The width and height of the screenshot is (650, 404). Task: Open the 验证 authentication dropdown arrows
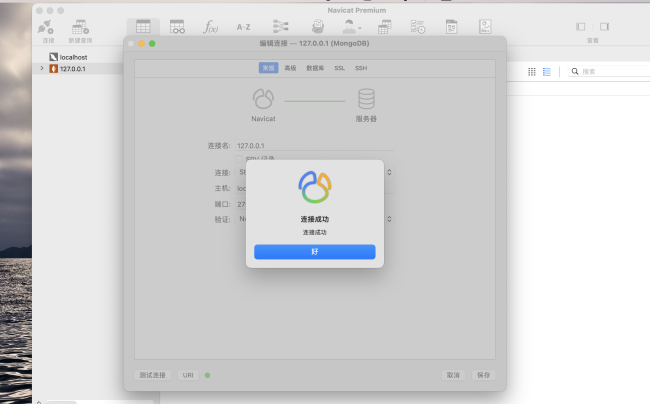point(389,219)
